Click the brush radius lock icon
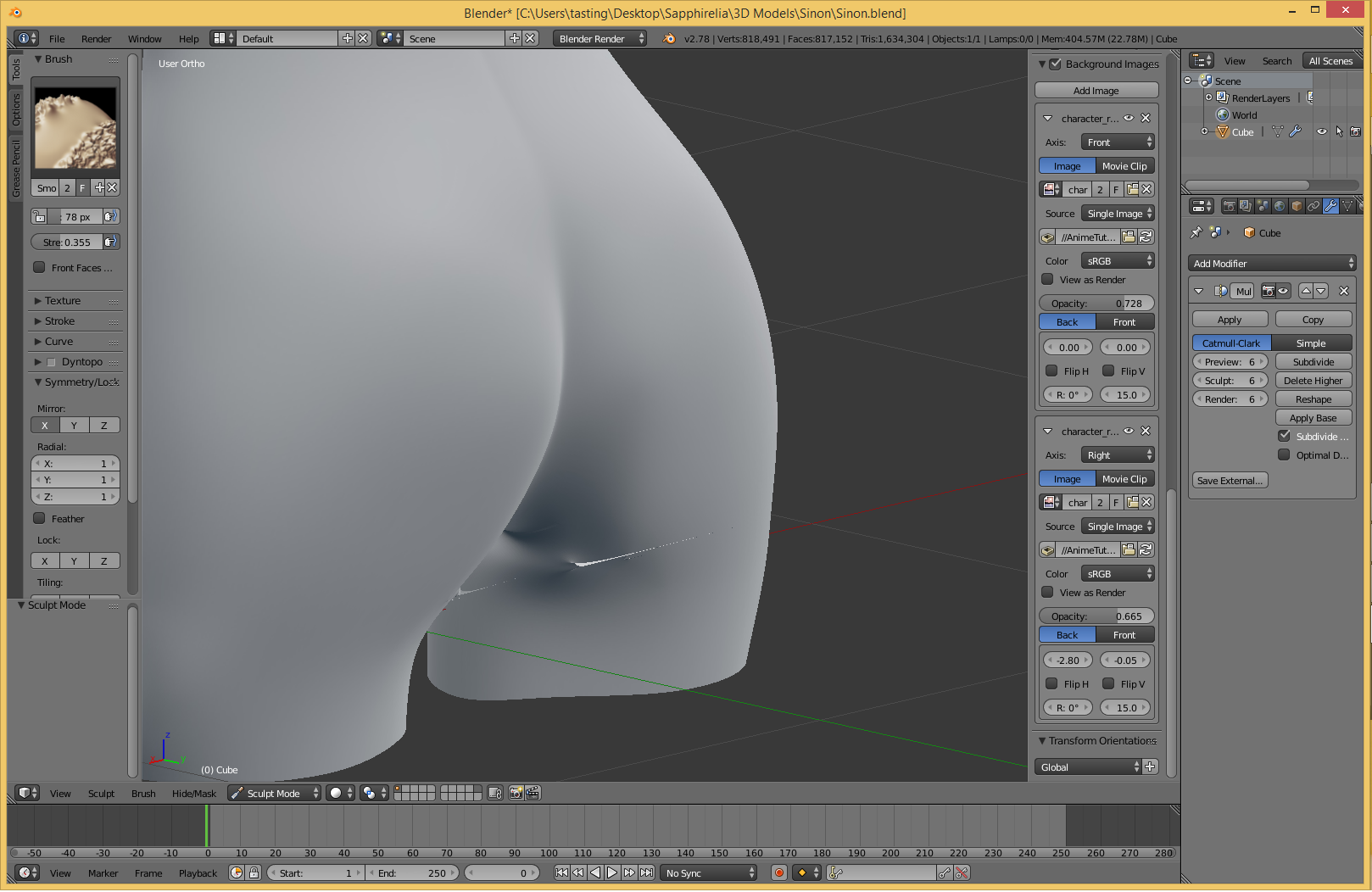This screenshot has height=892, width=1372. [40, 216]
